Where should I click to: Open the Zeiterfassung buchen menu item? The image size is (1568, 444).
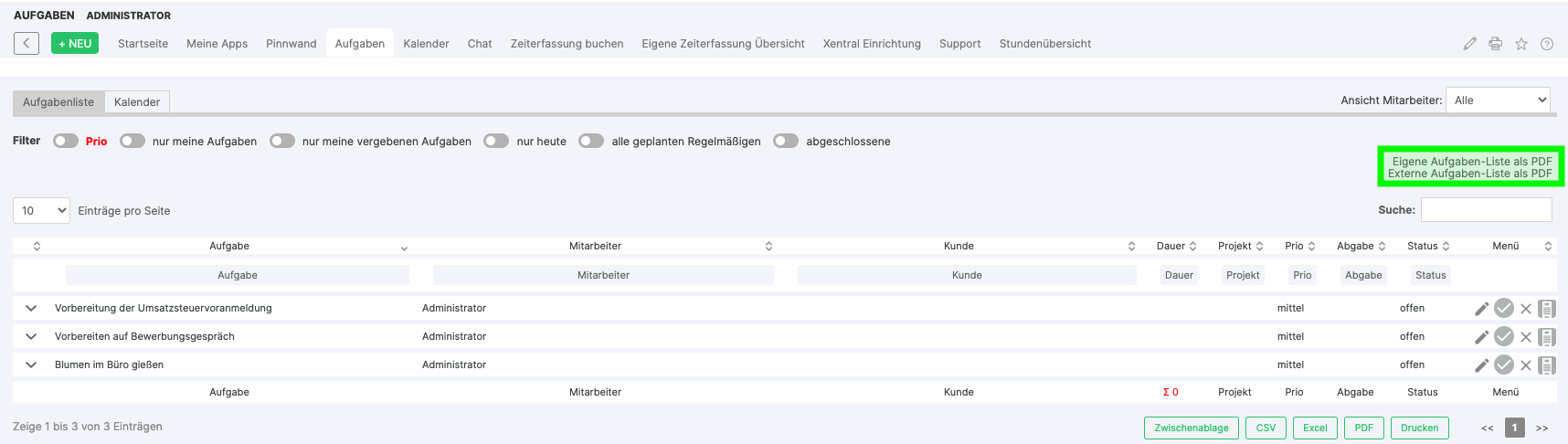pyautogui.click(x=567, y=44)
